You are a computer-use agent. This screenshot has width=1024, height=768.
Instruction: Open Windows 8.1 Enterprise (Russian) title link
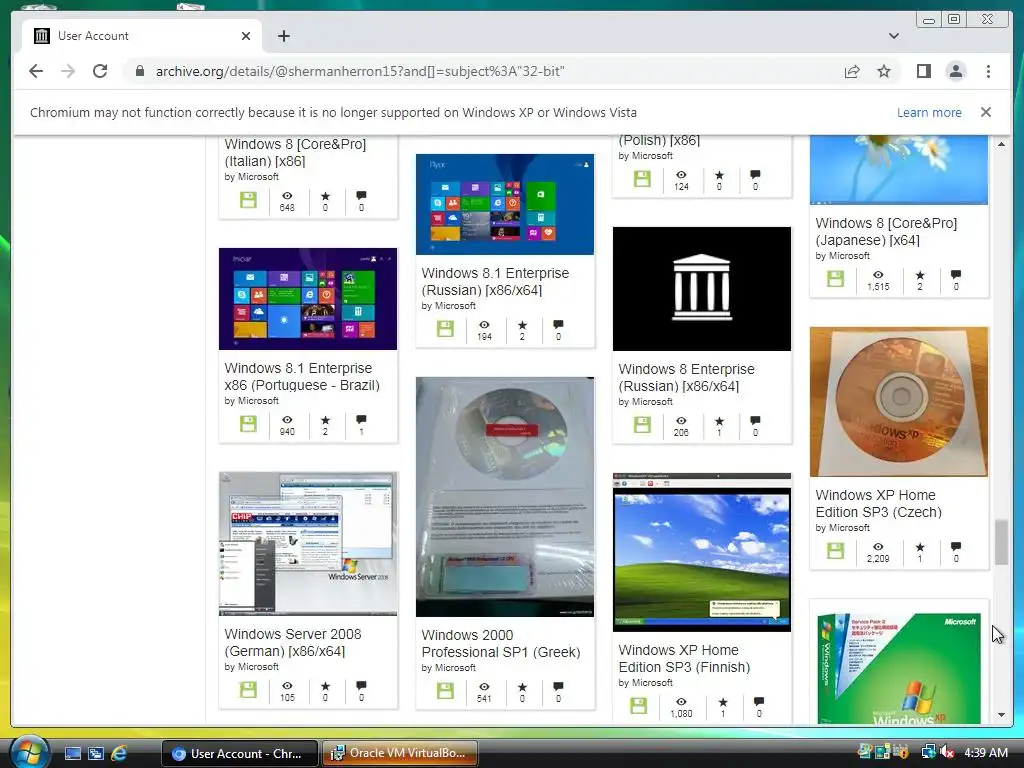495,281
